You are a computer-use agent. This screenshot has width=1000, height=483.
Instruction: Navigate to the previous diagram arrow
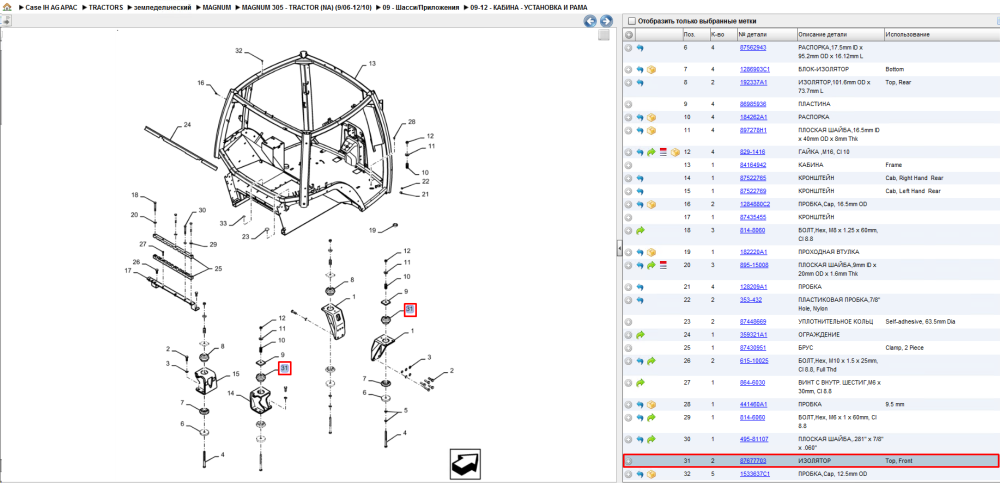point(591,21)
